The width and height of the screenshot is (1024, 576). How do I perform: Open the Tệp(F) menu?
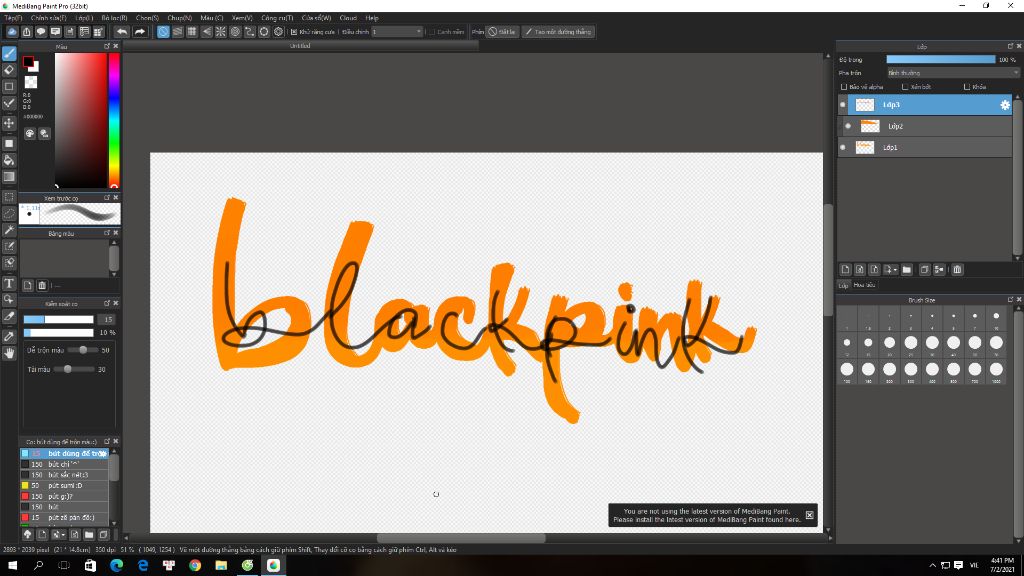(13, 18)
